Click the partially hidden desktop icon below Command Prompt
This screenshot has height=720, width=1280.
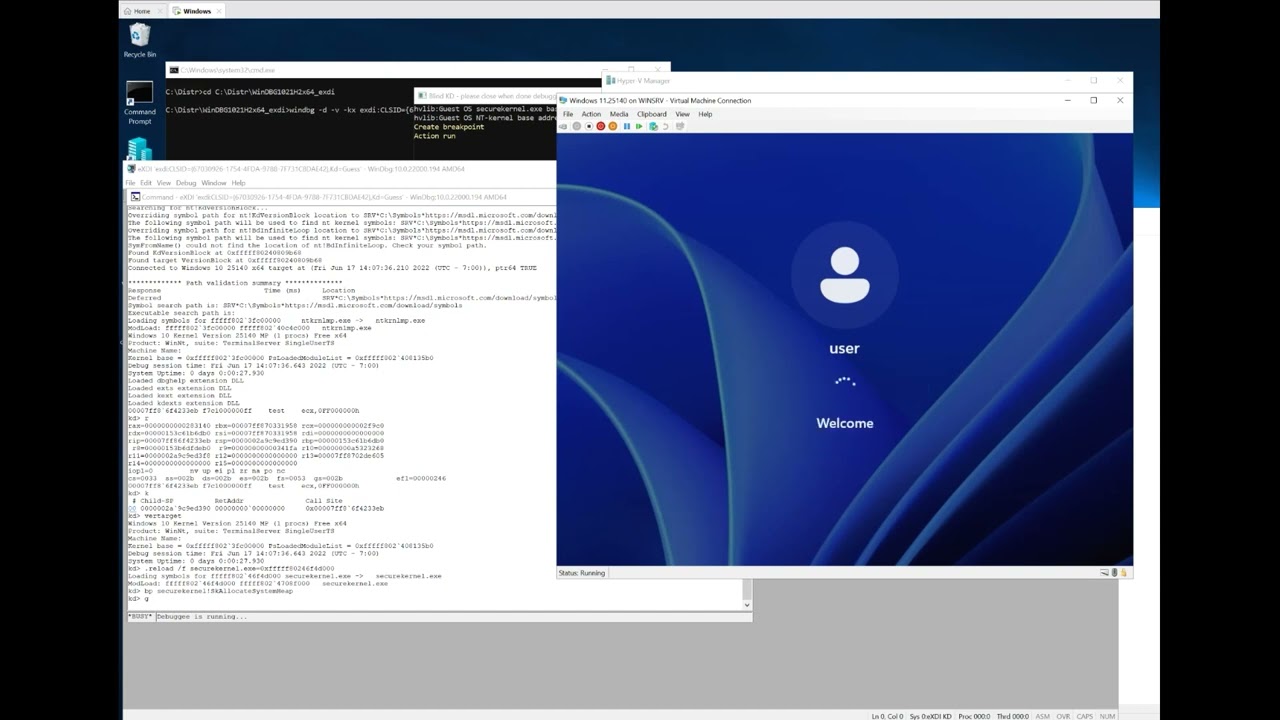coord(139,148)
